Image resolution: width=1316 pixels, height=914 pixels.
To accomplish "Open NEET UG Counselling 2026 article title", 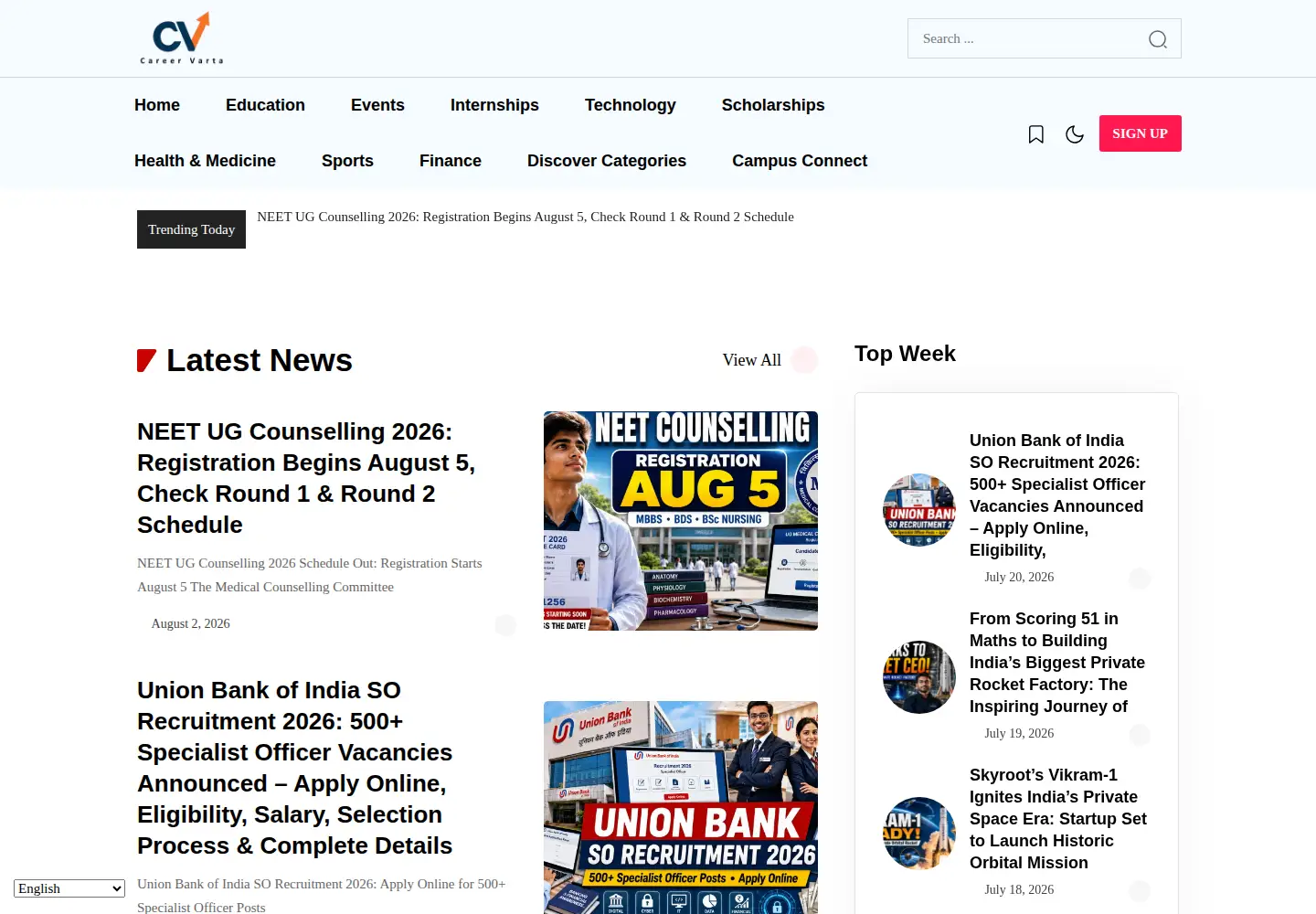I will point(306,478).
